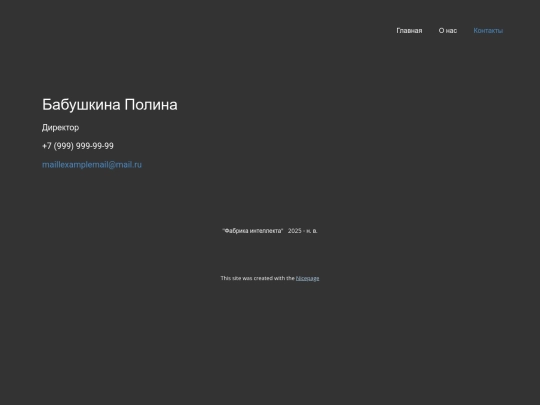This screenshot has width=540, height=405.
Task: Click the "This site was created with the" text
Action: pyautogui.click(x=258, y=278)
